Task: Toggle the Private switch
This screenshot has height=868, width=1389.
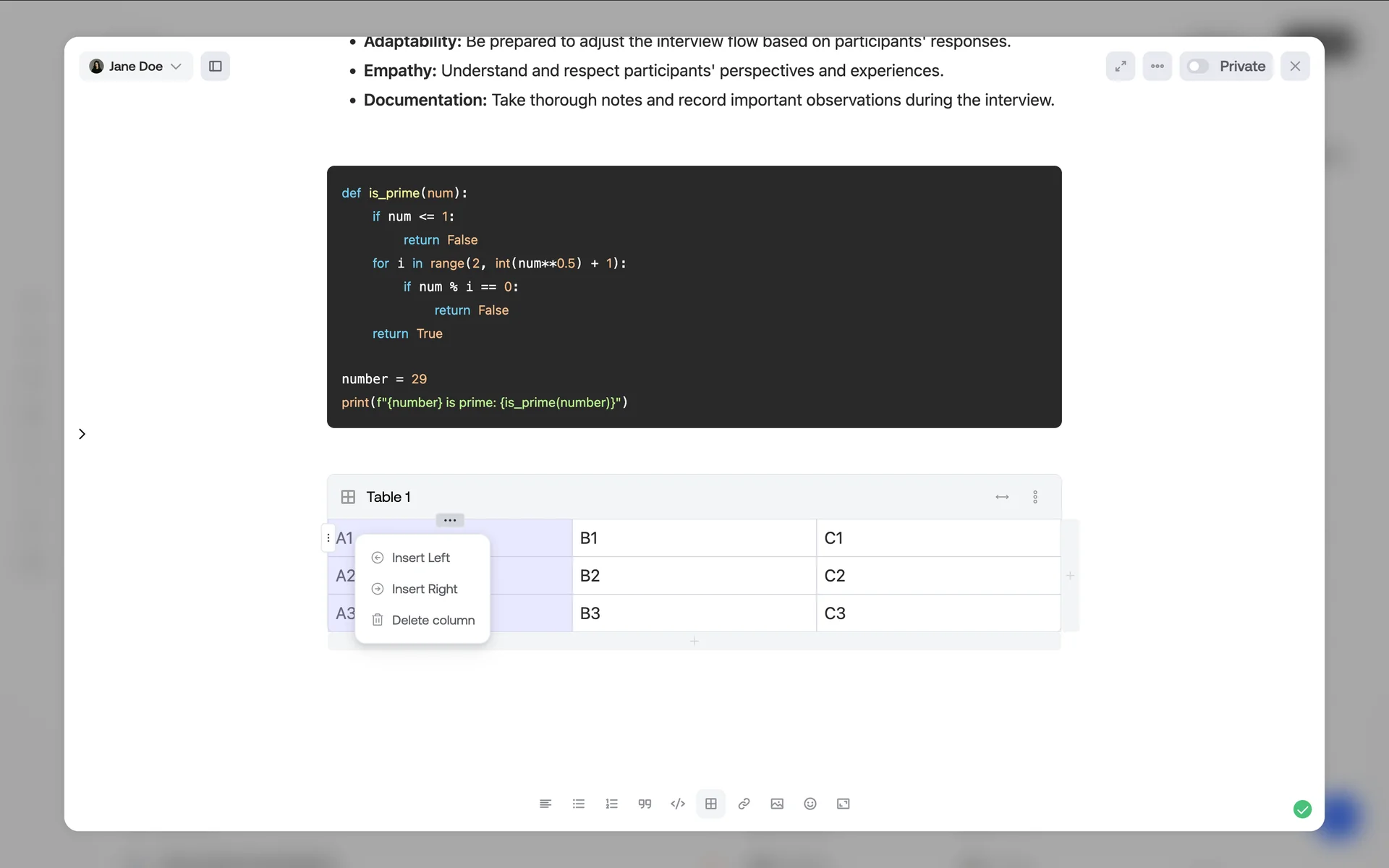Action: coord(1199,67)
